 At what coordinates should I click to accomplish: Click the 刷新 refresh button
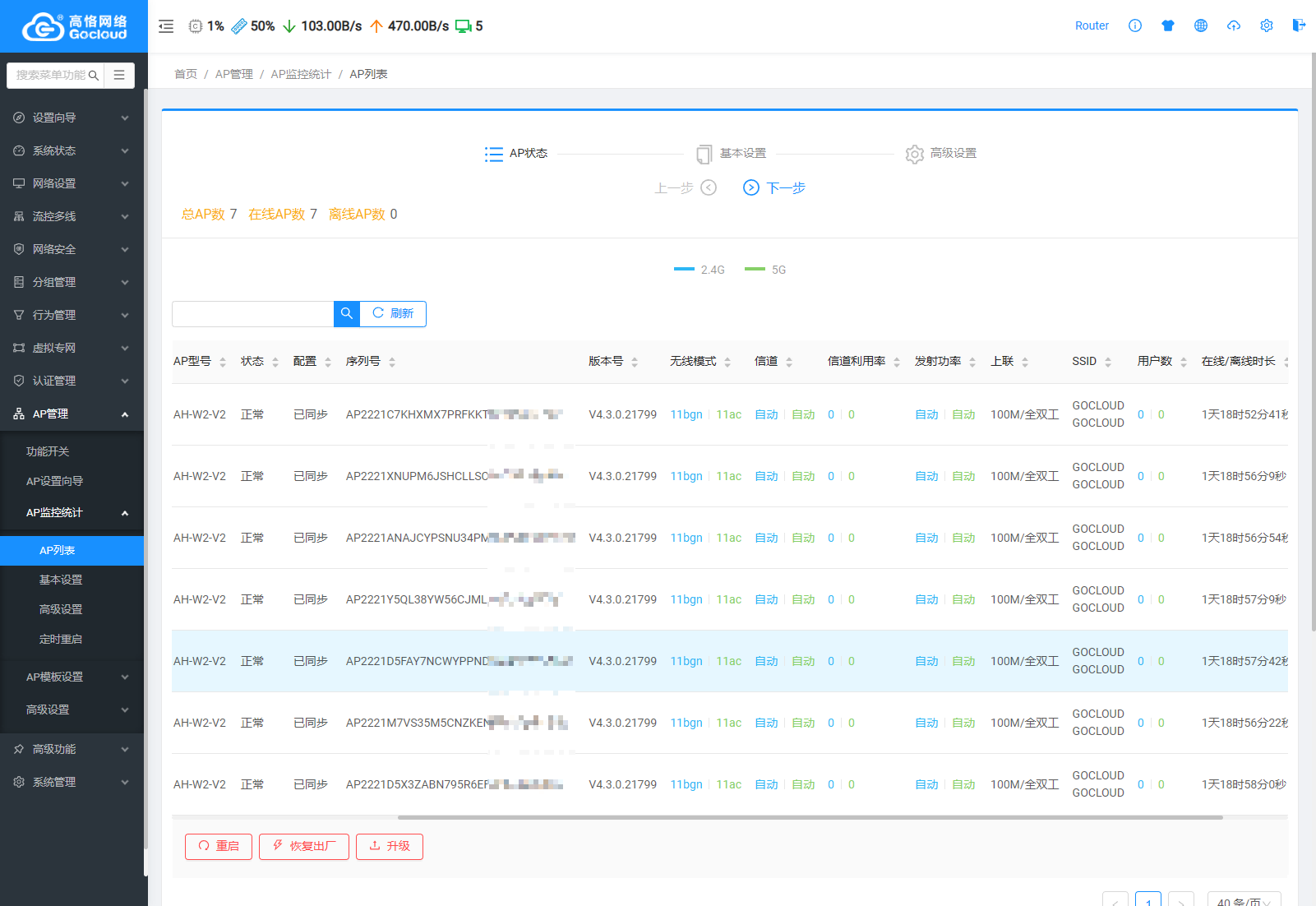coord(393,313)
